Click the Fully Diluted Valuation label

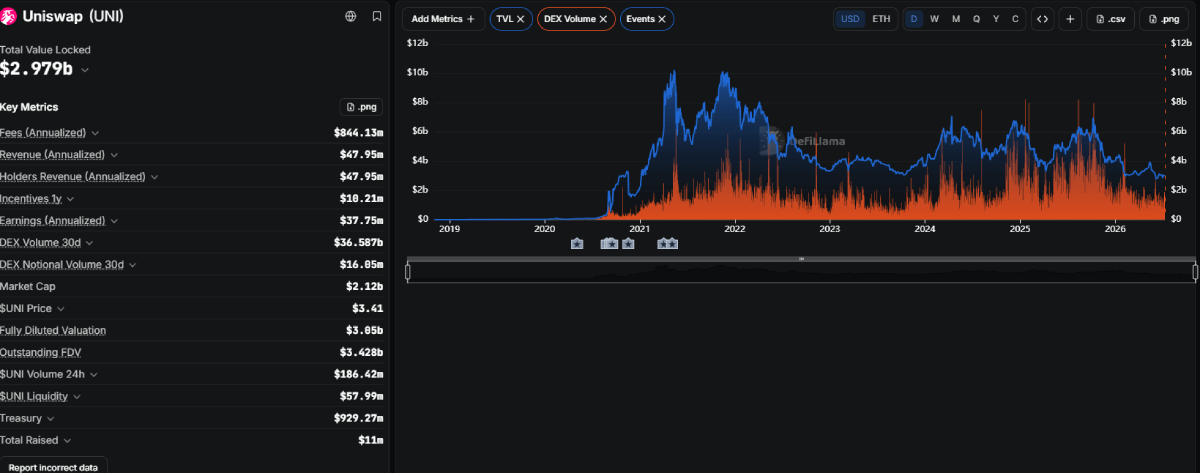click(53, 331)
